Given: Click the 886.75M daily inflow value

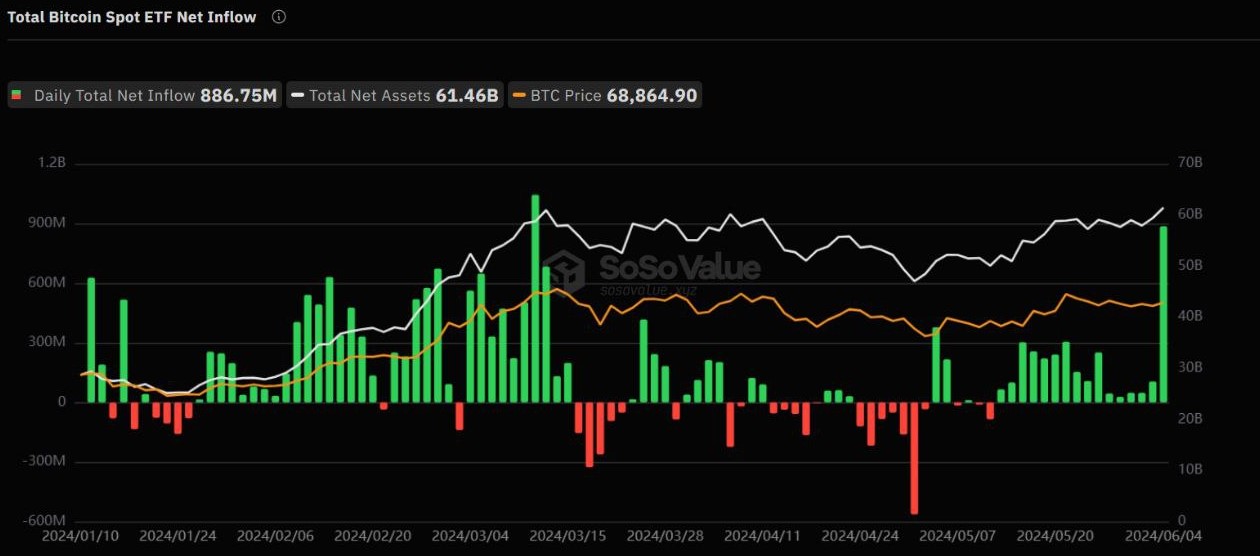Looking at the screenshot, I should click(x=239, y=96).
